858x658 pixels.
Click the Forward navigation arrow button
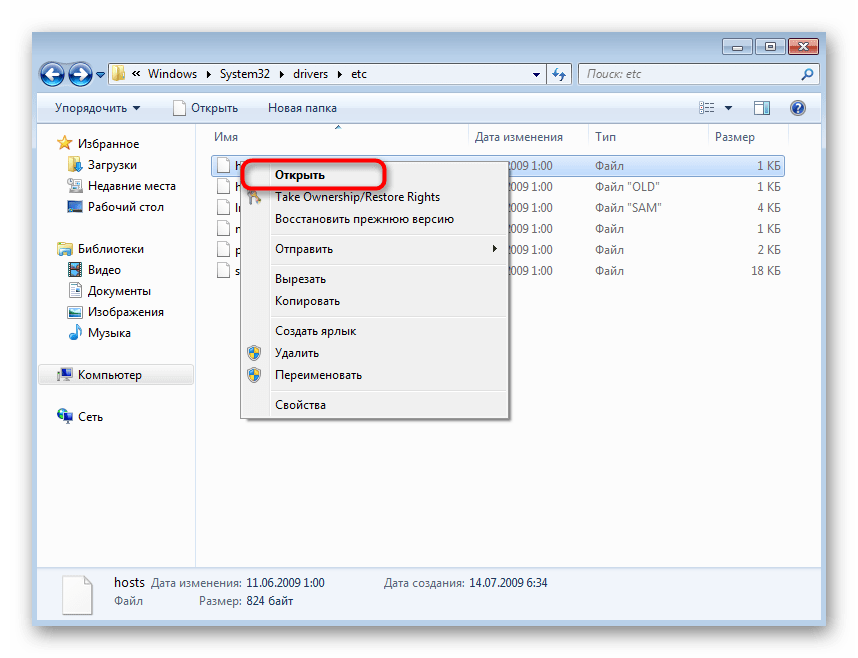[81, 74]
